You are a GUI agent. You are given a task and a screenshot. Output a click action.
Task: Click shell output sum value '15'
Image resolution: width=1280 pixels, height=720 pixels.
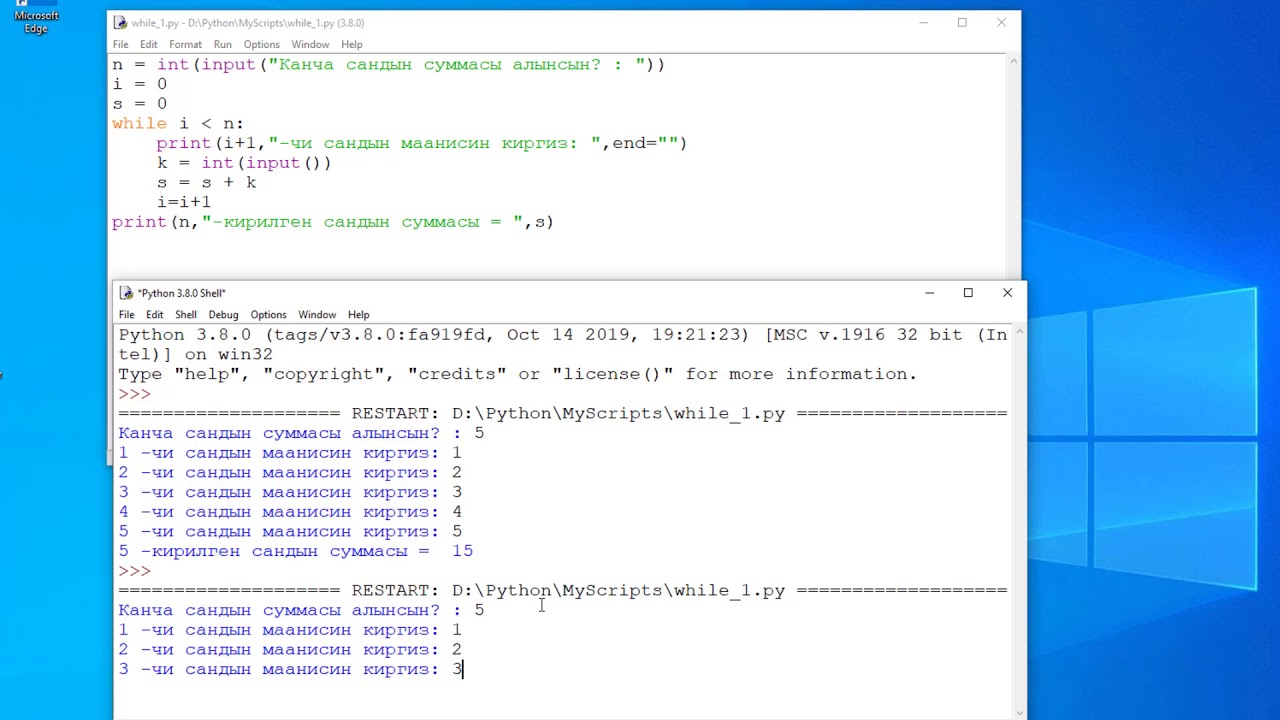tap(462, 551)
